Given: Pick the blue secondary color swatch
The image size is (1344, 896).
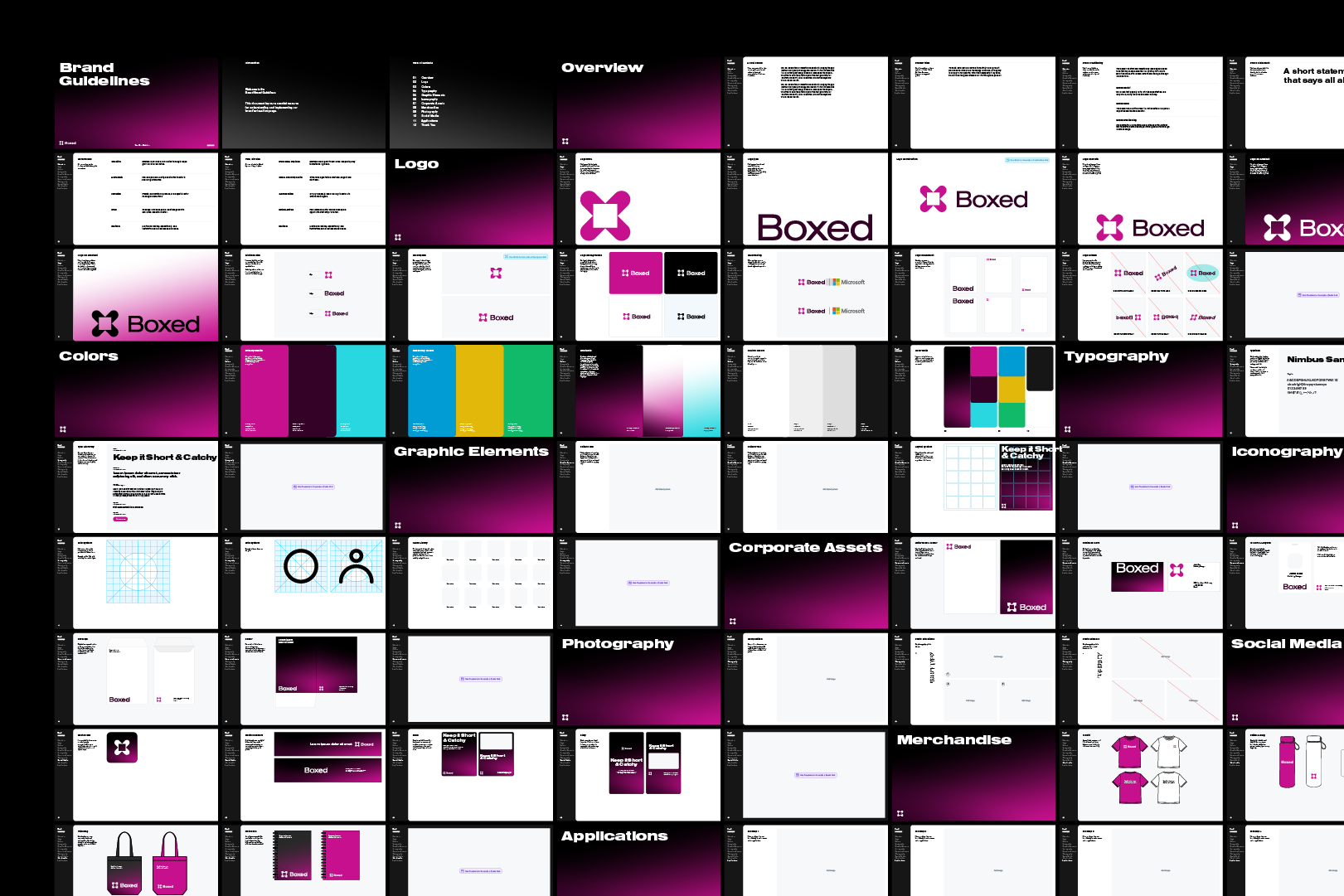Looking at the screenshot, I should (x=432, y=391).
